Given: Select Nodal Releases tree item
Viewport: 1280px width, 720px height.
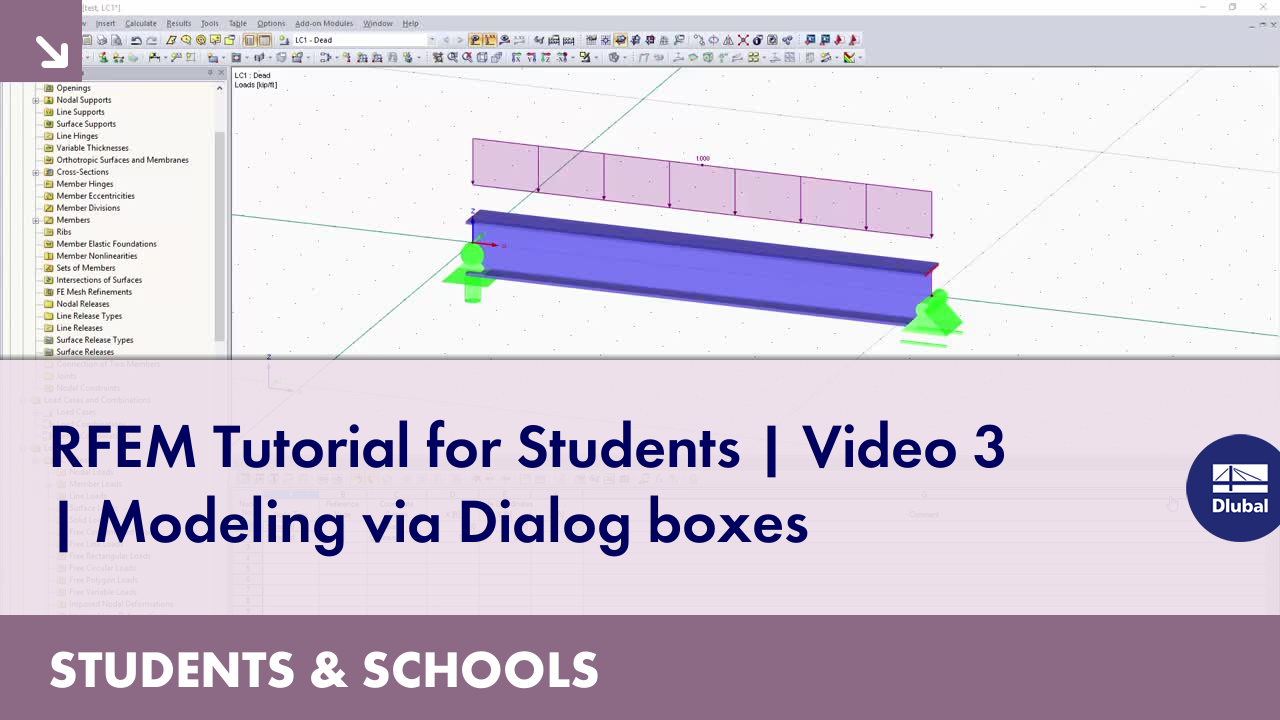Looking at the screenshot, I should (x=83, y=304).
